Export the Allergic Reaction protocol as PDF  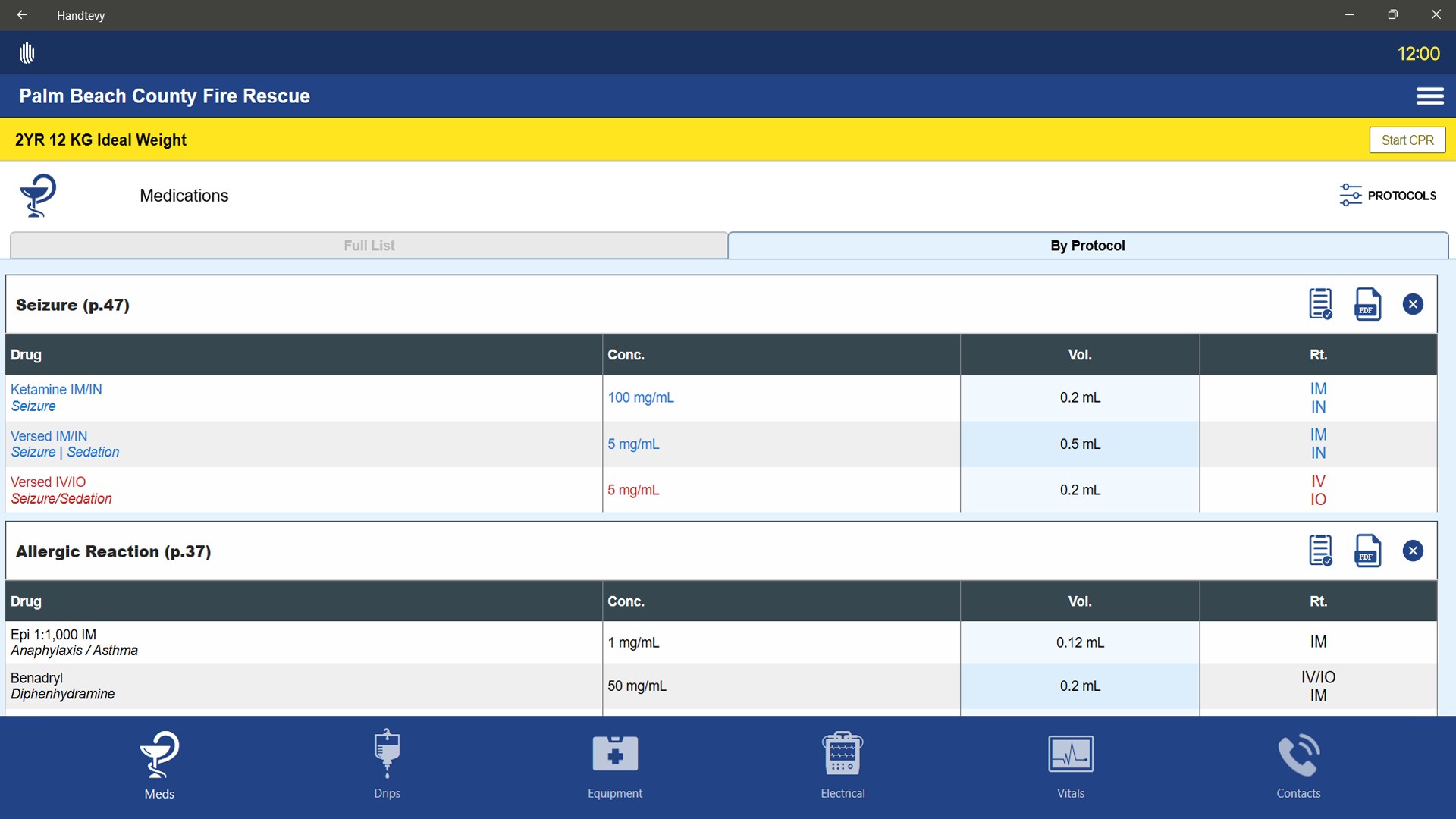coord(1368,551)
